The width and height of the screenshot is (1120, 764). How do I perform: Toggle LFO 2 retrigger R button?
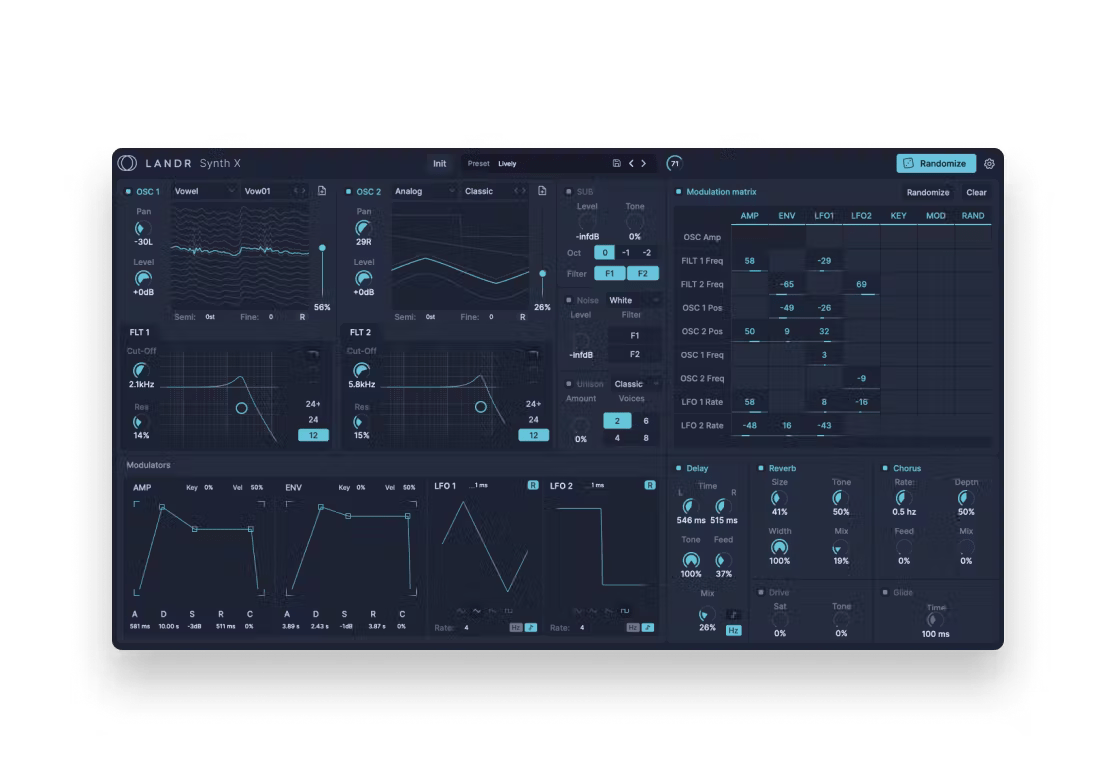tap(650, 485)
